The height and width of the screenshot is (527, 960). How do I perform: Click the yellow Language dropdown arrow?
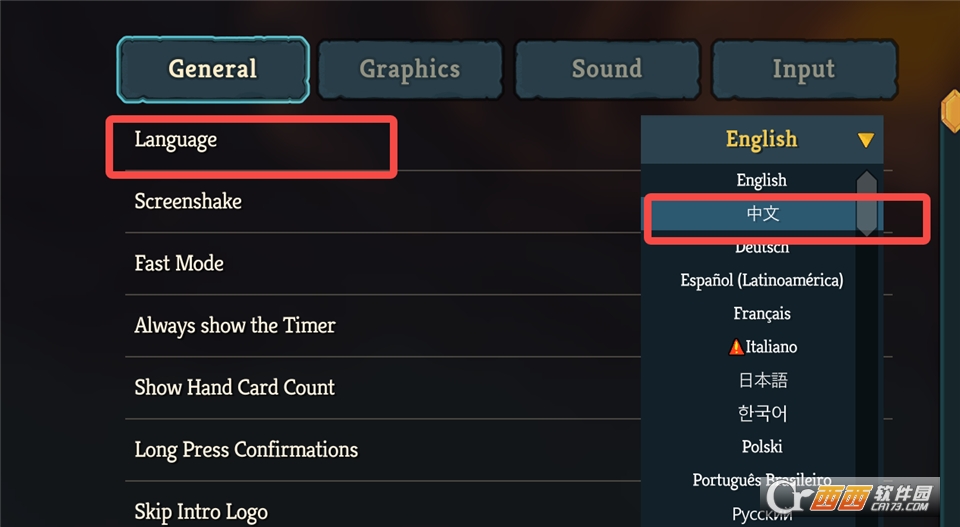[866, 141]
